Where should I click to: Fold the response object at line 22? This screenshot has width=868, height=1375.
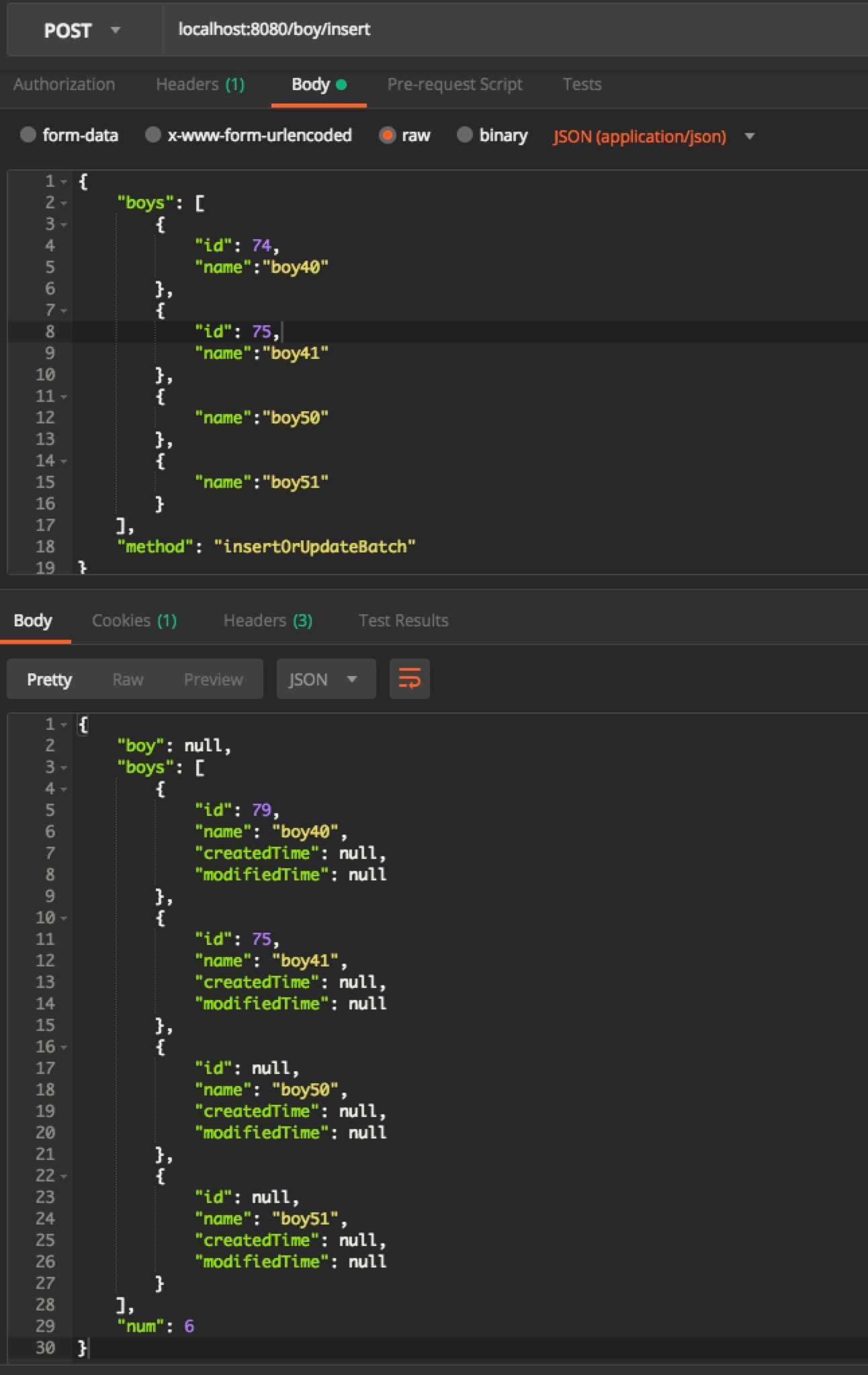(64, 1177)
